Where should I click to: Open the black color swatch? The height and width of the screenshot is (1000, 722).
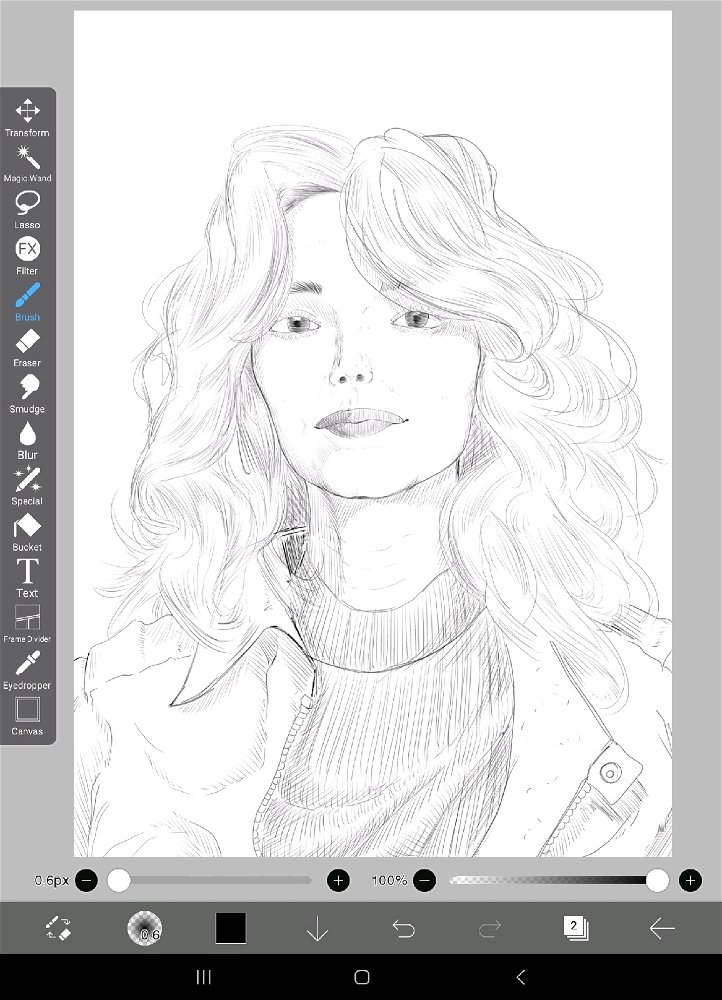230,928
